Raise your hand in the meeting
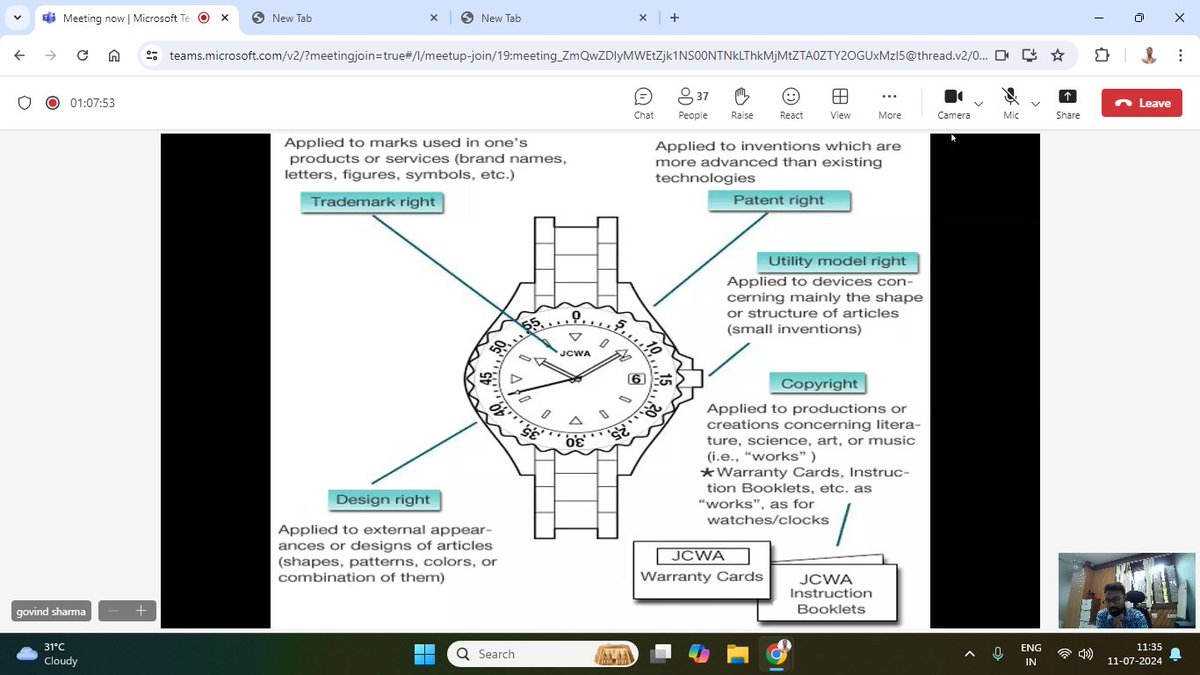Image resolution: width=1200 pixels, height=675 pixels. [742, 103]
